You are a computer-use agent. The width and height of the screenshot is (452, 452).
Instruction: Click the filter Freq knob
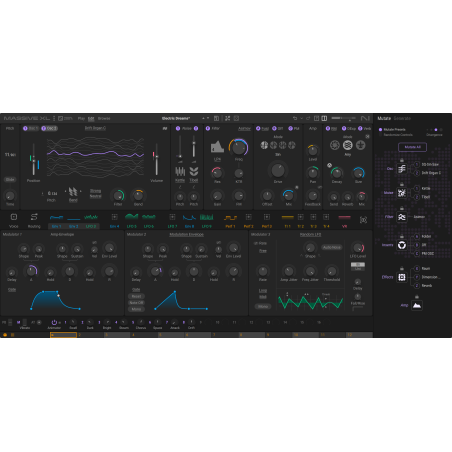tap(239, 147)
